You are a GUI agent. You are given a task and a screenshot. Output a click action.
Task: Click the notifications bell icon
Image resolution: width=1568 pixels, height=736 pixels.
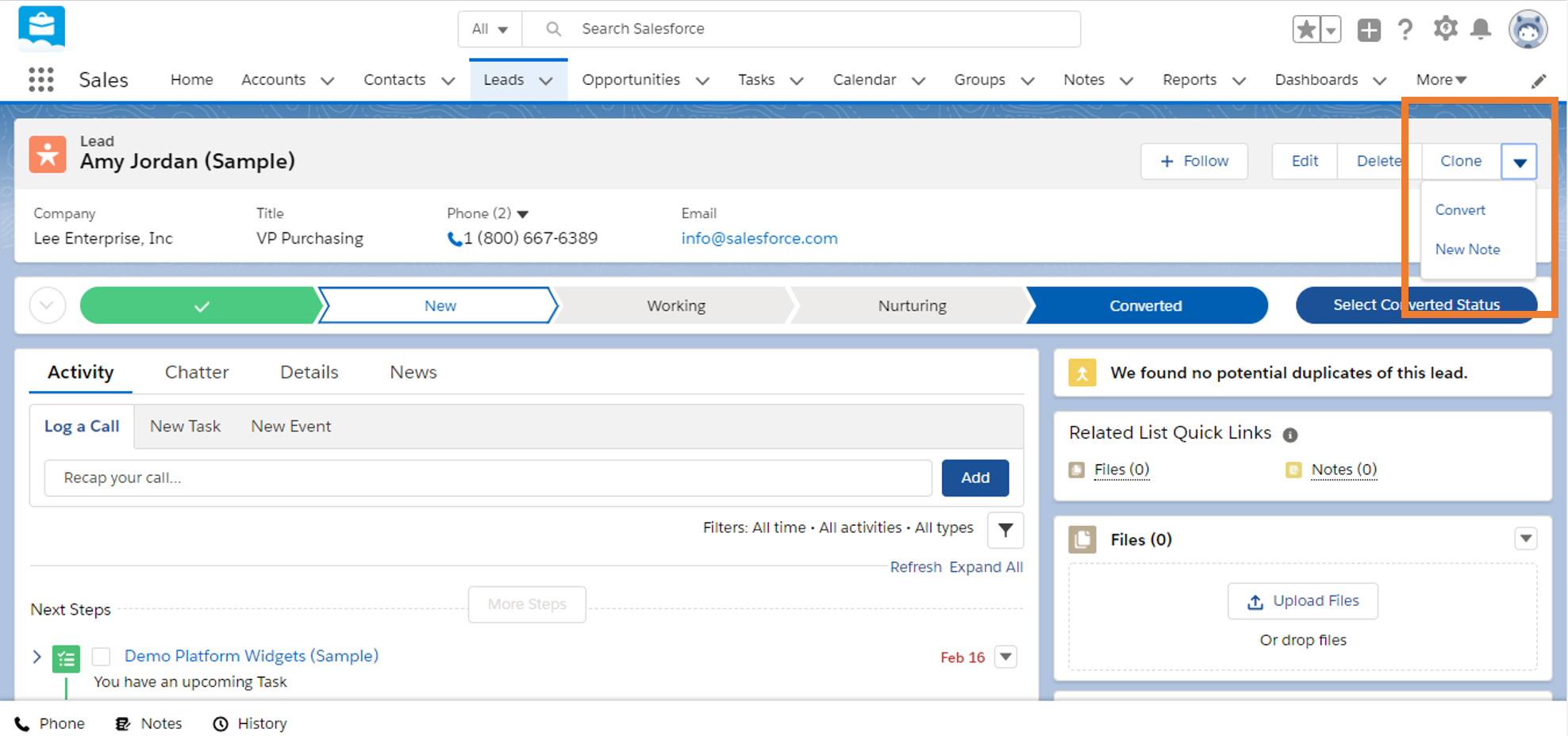pyautogui.click(x=1480, y=29)
